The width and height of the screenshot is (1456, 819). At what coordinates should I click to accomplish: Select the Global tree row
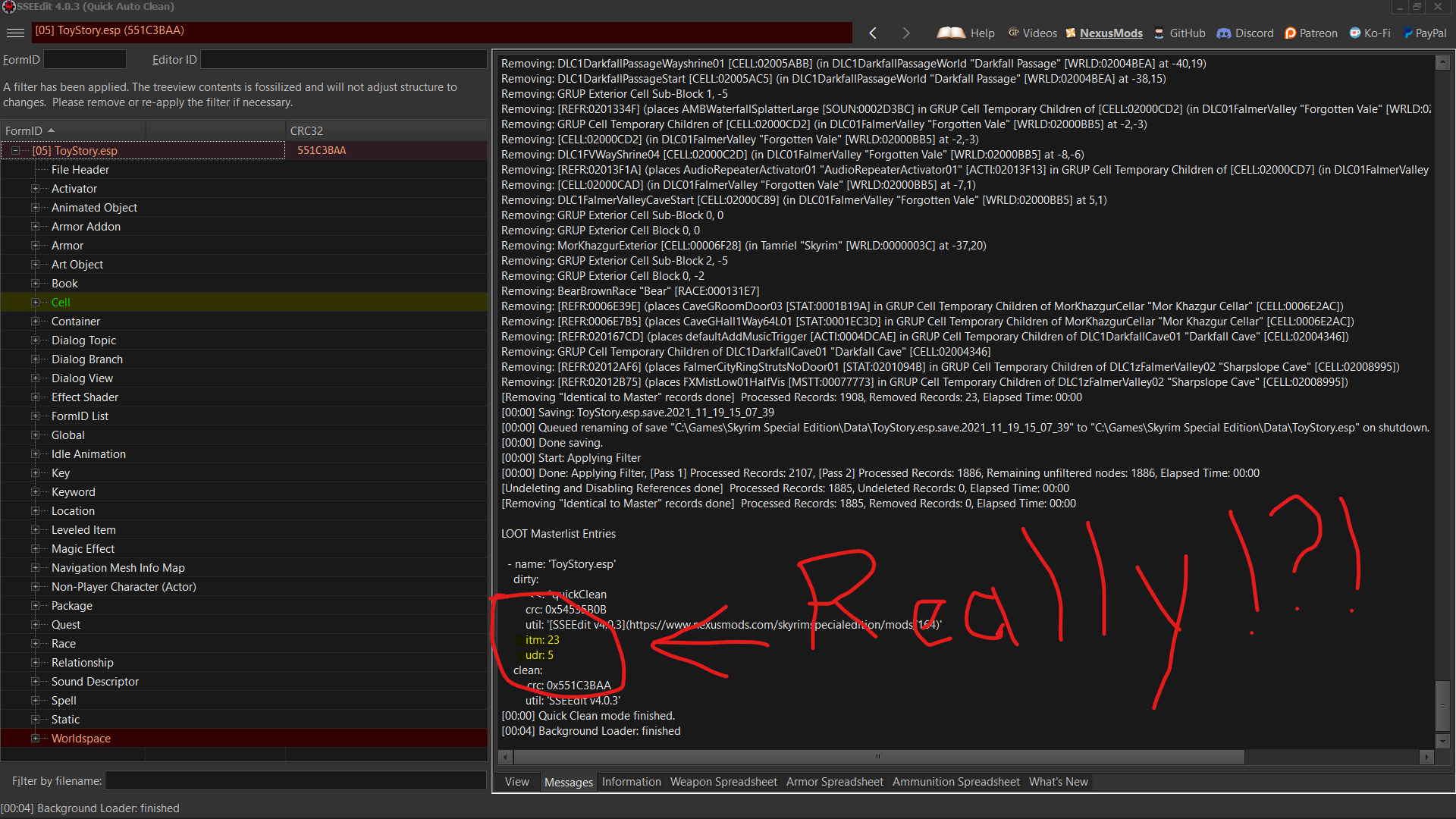tap(244, 435)
